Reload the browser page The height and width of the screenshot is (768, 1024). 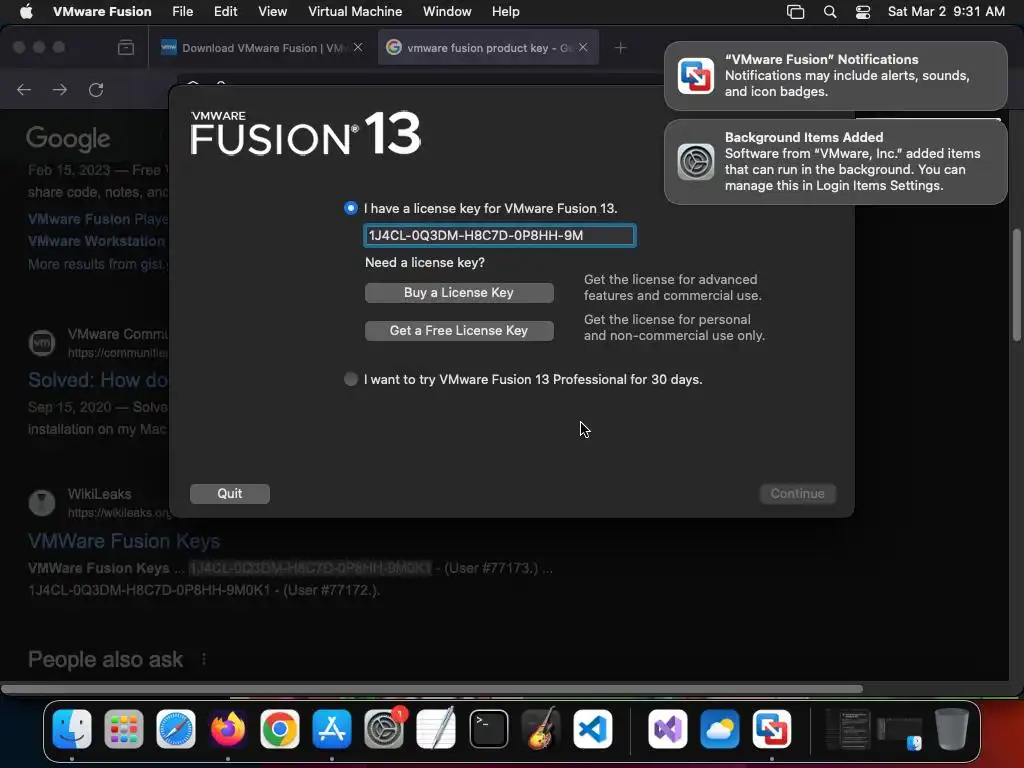click(96, 89)
